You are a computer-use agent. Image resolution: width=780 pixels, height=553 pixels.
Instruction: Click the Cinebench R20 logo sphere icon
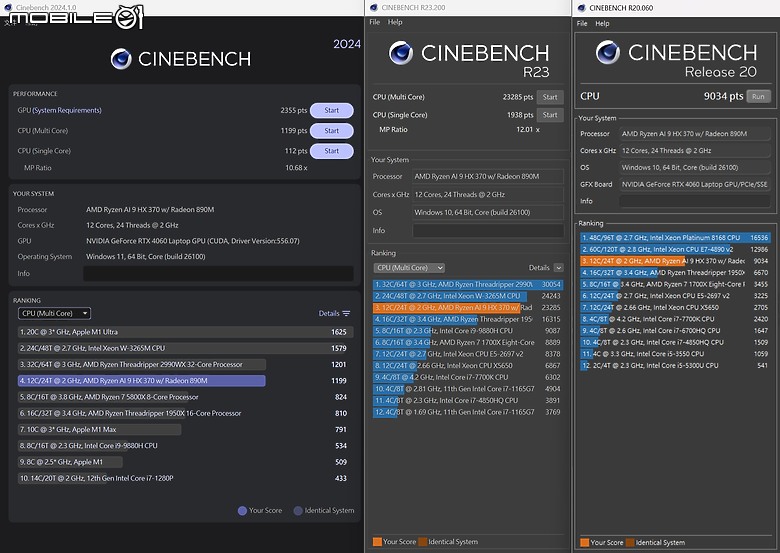pos(608,52)
